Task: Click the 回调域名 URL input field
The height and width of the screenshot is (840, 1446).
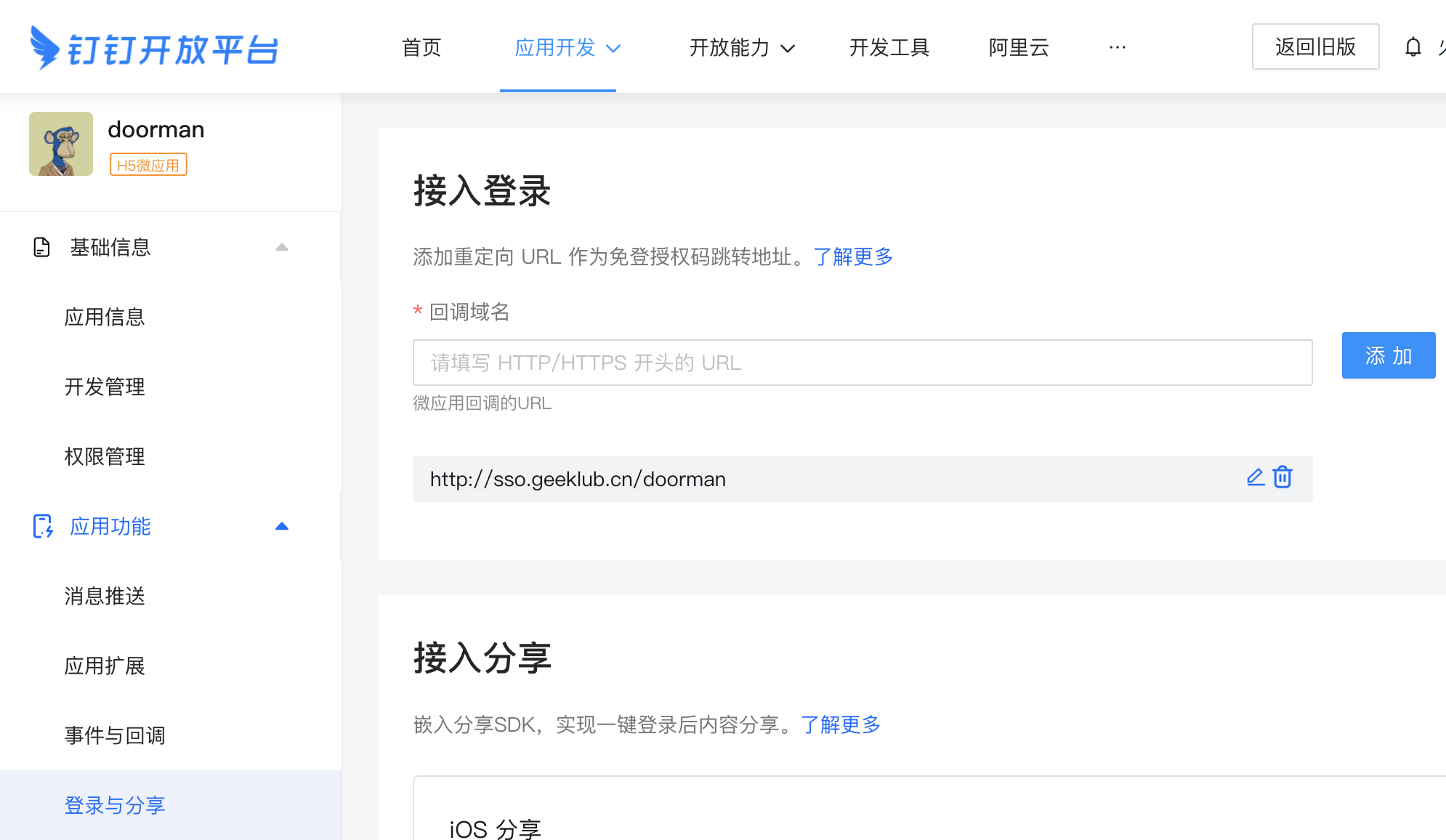Action: coord(862,363)
